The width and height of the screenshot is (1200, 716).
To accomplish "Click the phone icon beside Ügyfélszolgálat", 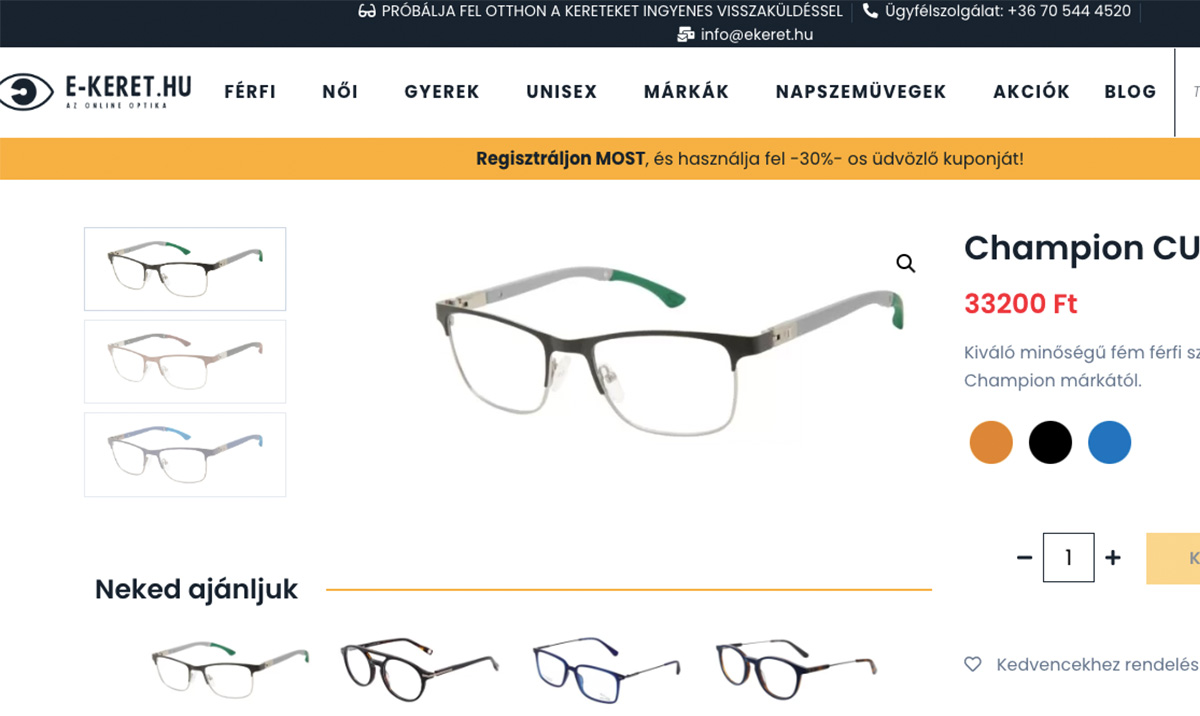I will [x=870, y=11].
